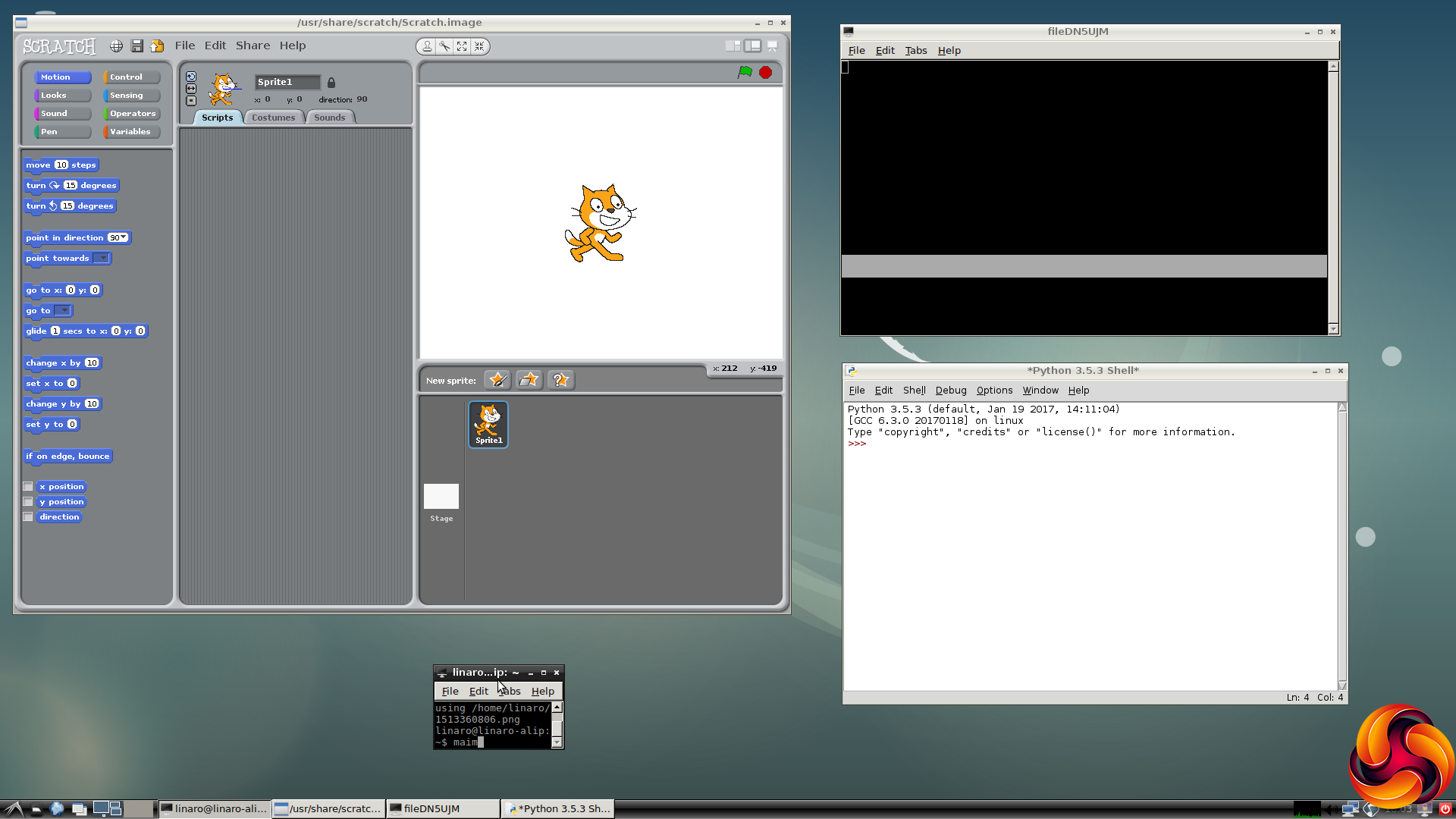Paint a new sprite button
Viewport: 1456px width, 819px height.
point(497,380)
